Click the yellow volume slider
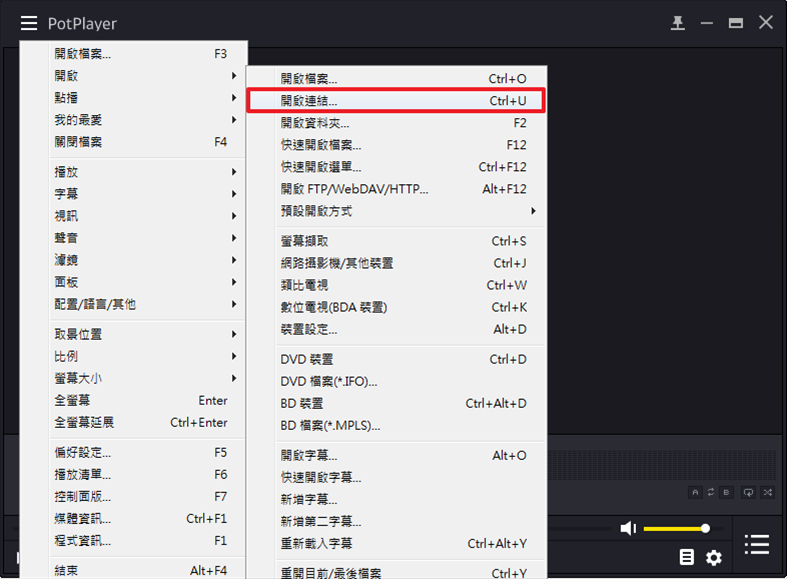Screen dimensions: 787x579 click(x=675, y=528)
